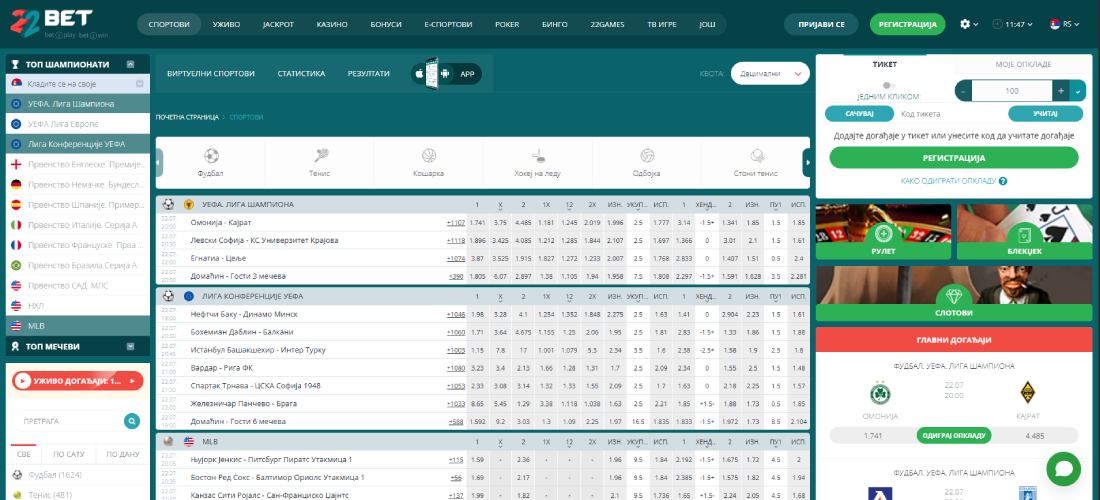Image resolution: width=1100 pixels, height=500 pixels.
Task: Click help icon next to КАКО ОДИГРАТИ ОПКЛАДУ
Action: [1003, 181]
